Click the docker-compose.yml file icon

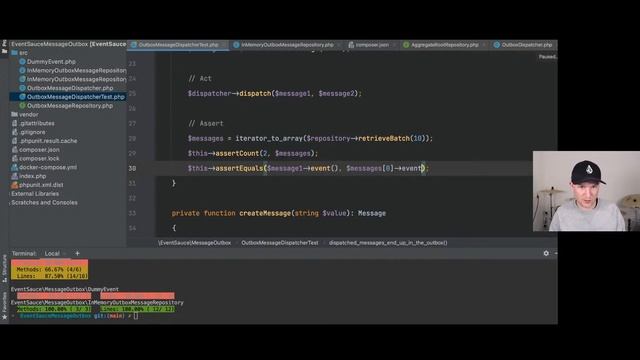point(15,167)
